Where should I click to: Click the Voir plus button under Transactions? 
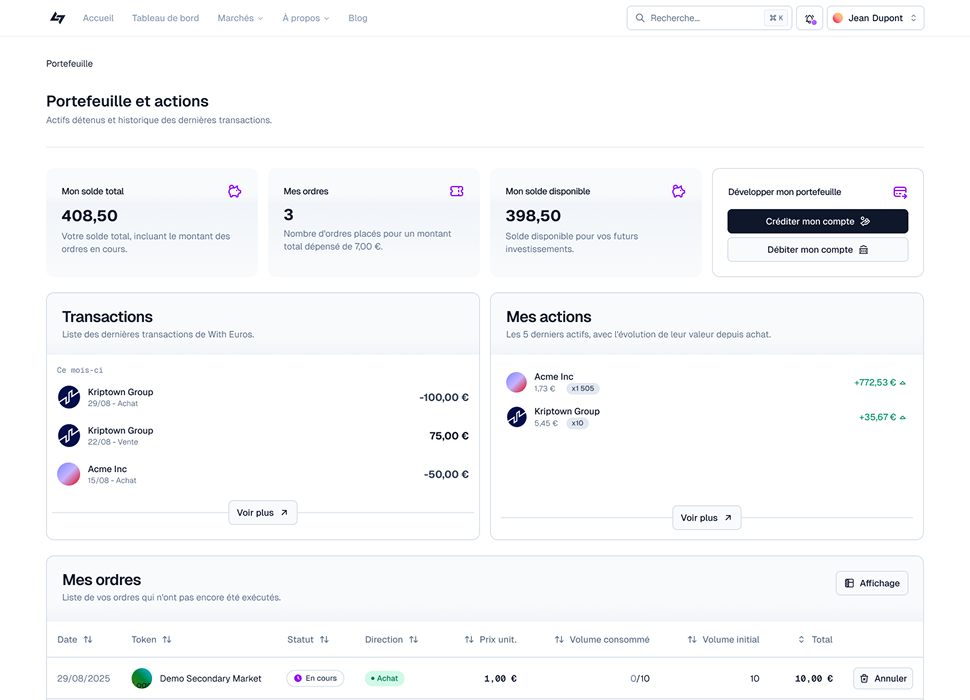click(x=263, y=513)
